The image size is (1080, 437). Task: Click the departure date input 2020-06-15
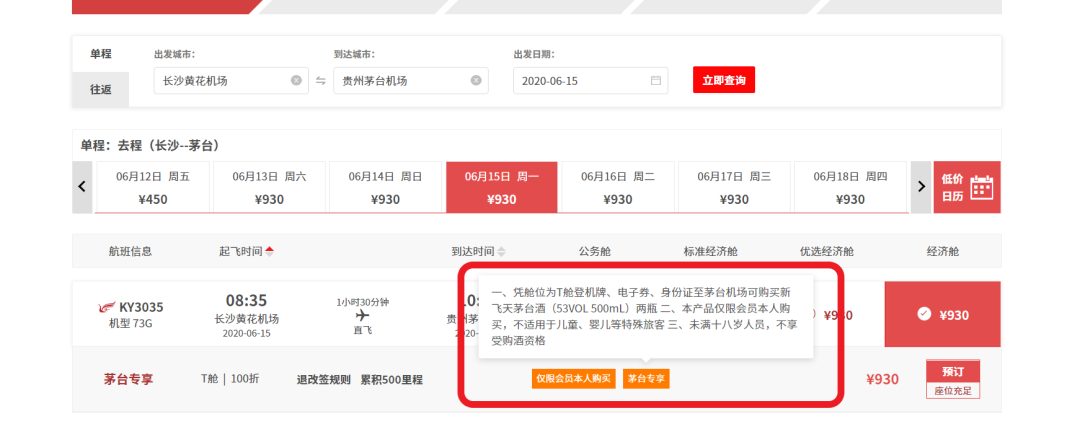click(590, 81)
